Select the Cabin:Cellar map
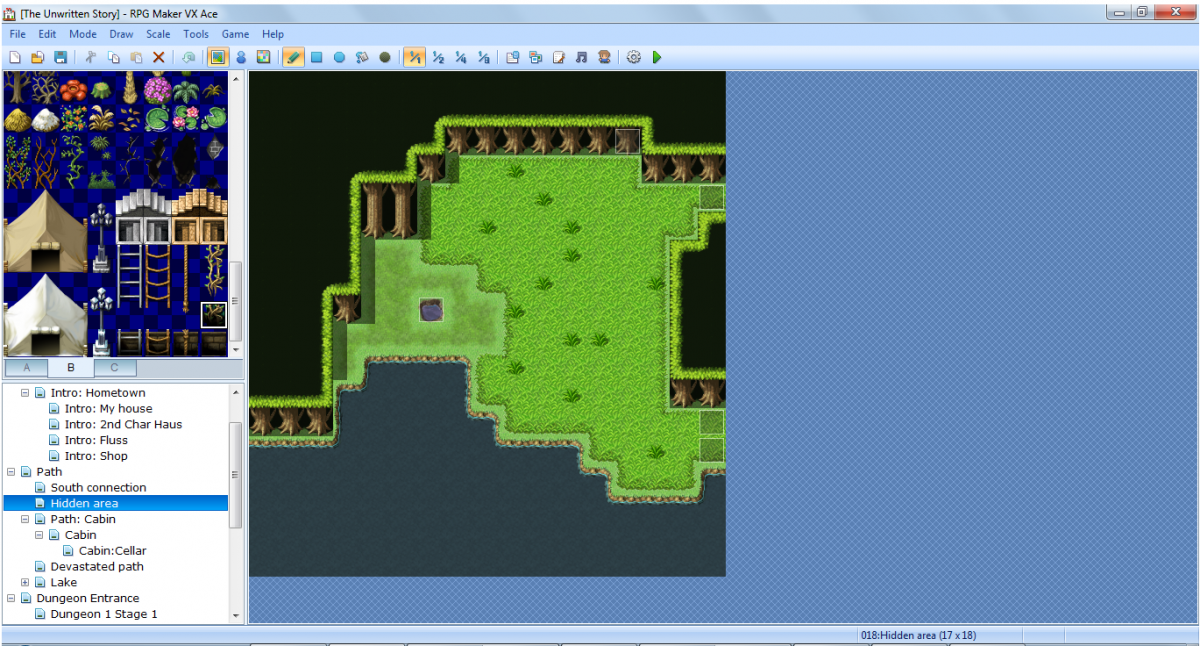 pos(112,551)
